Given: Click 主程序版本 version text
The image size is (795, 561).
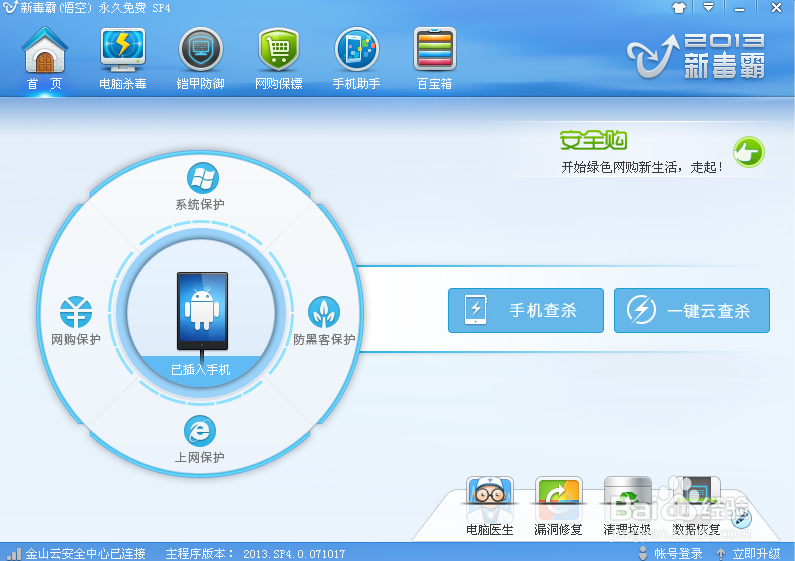Looking at the screenshot, I should click(x=256, y=553).
